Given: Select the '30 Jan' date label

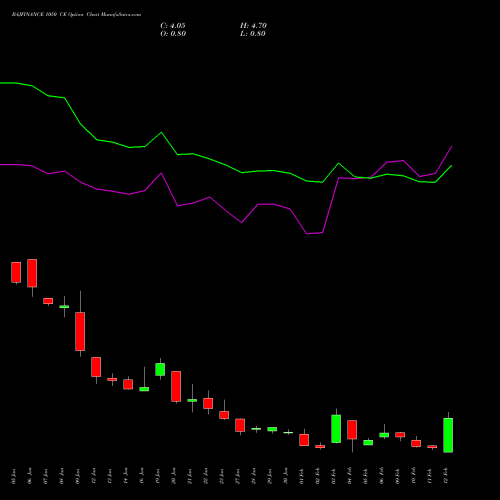Looking at the screenshot, I should [x=286, y=476].
